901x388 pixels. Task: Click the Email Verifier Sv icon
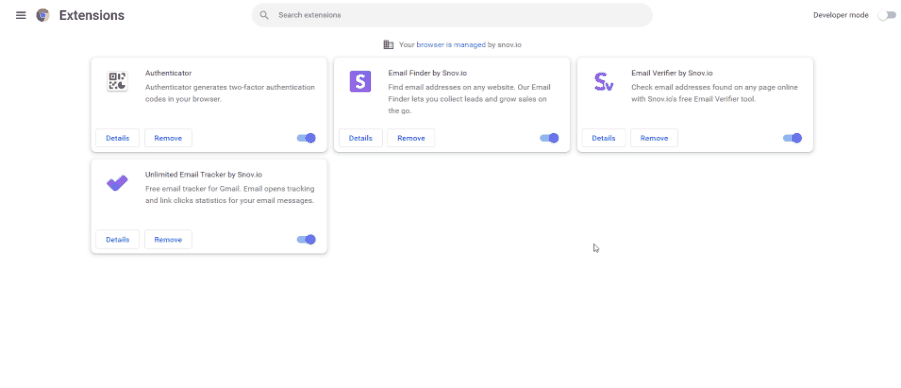click(x=603, y=82)
